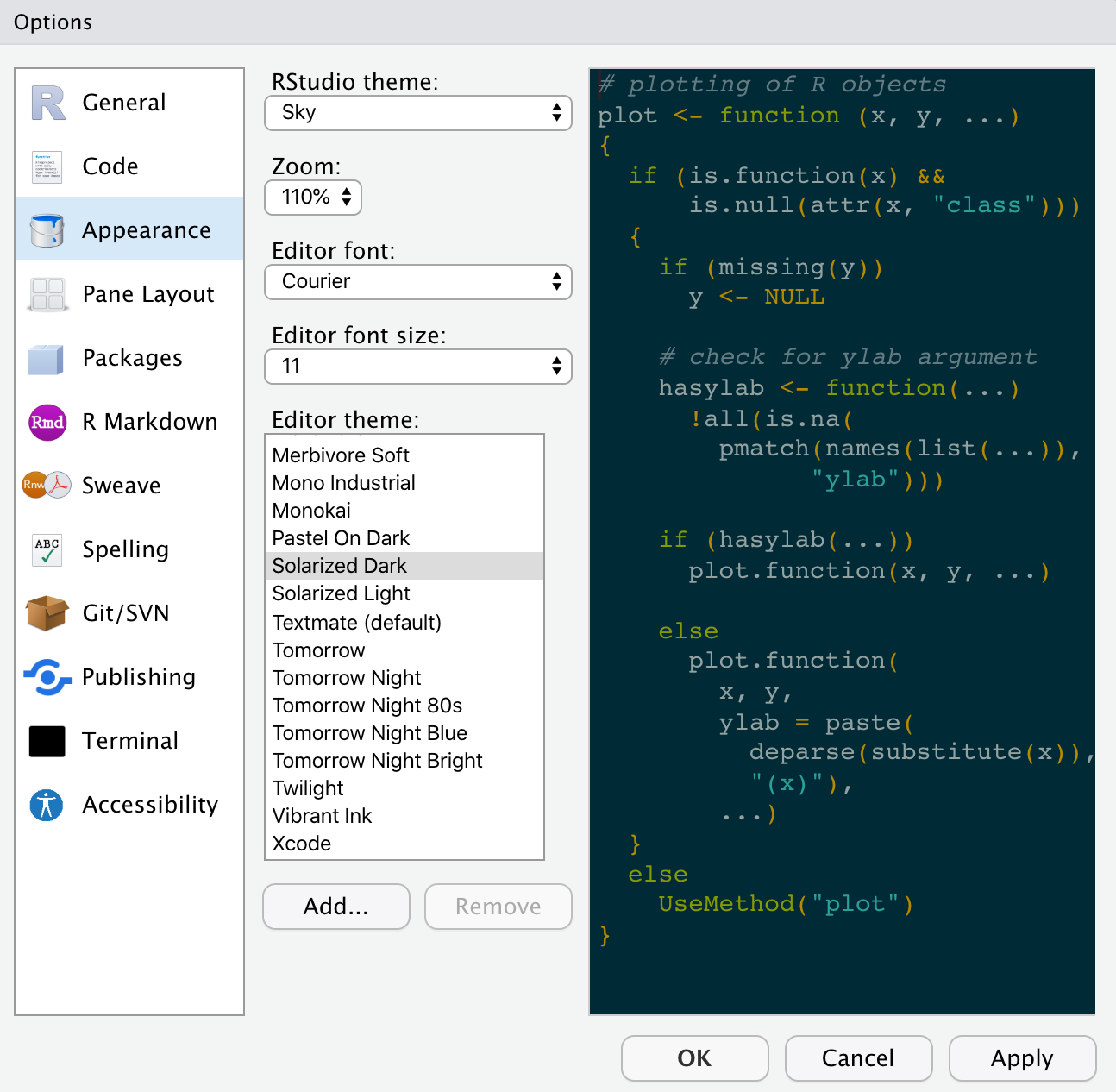This screenshot has height=1092, width=1116.
Task: Open the Terminal section
Action: [x=129, y=741]
